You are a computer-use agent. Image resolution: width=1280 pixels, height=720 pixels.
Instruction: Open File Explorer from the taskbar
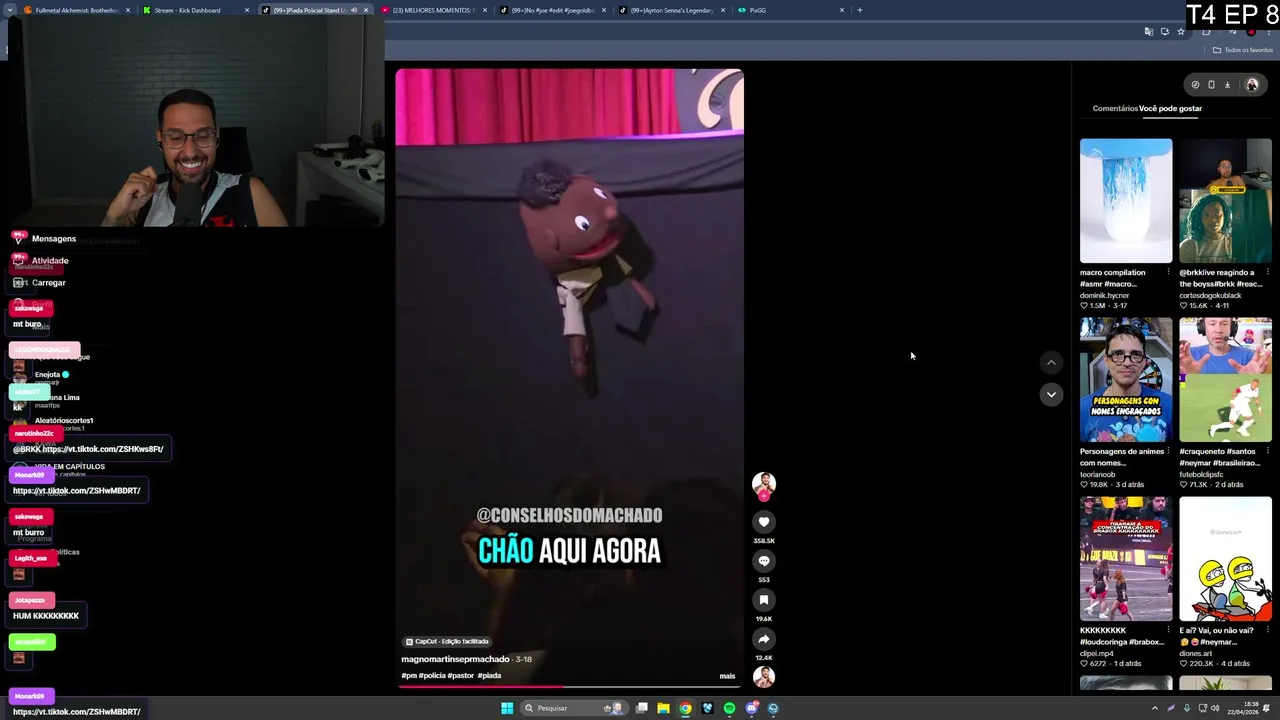pyautogui.click(x=663, y=708)
